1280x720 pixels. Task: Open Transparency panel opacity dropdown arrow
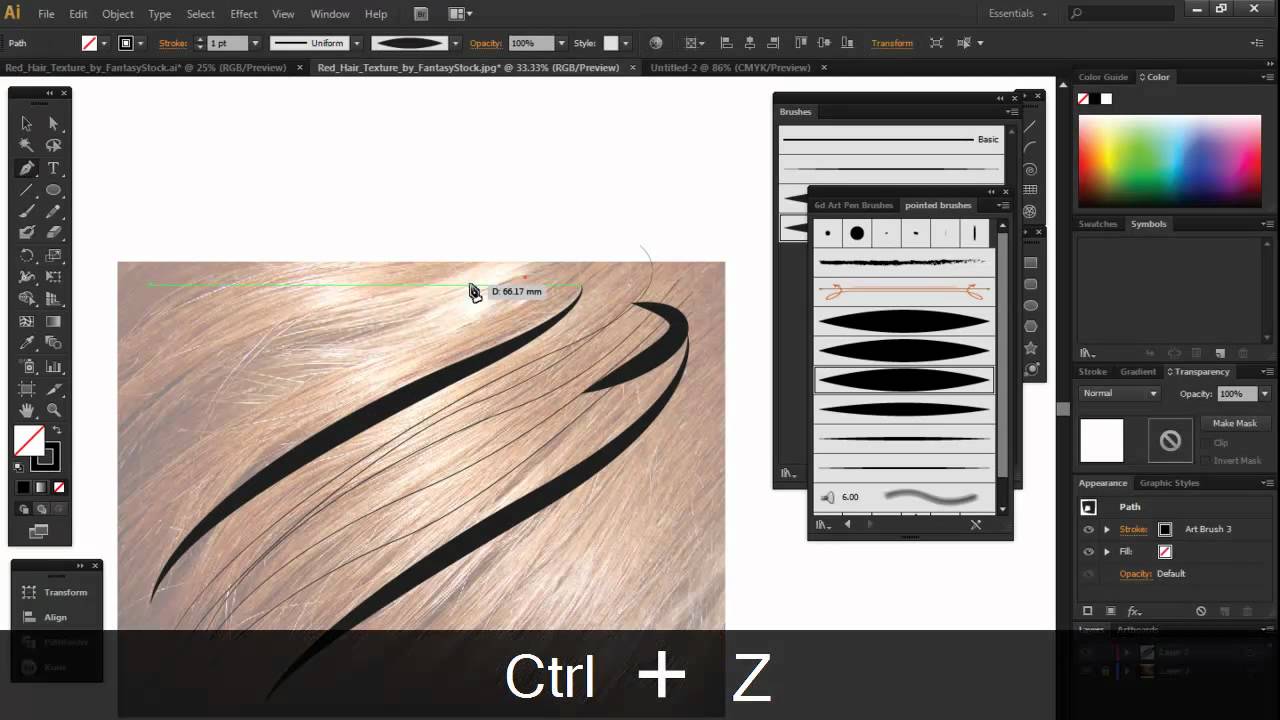[1265, 394]
